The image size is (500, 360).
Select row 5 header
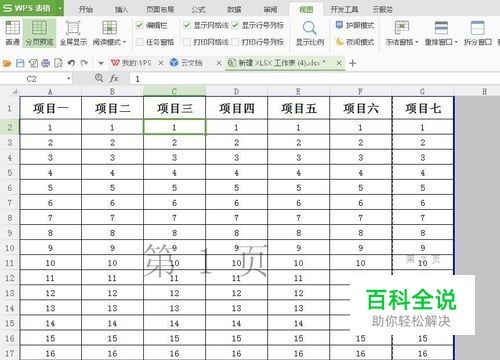point(10,173)
